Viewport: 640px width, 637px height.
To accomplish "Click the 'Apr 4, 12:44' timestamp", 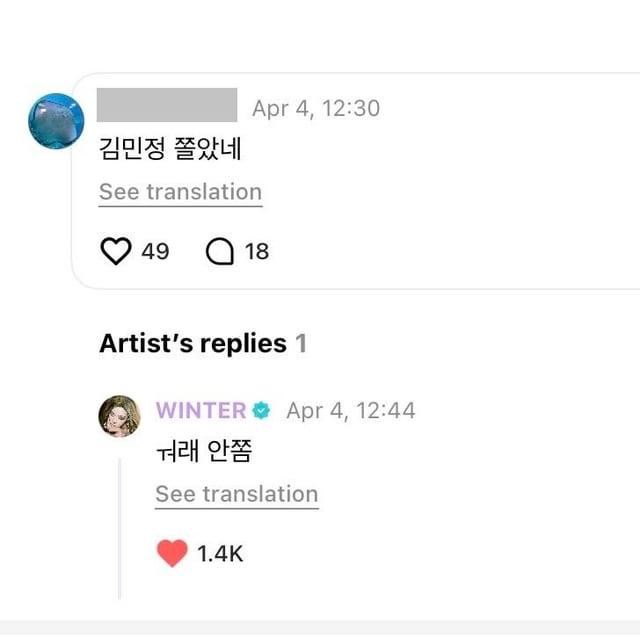I will (351, 410).
